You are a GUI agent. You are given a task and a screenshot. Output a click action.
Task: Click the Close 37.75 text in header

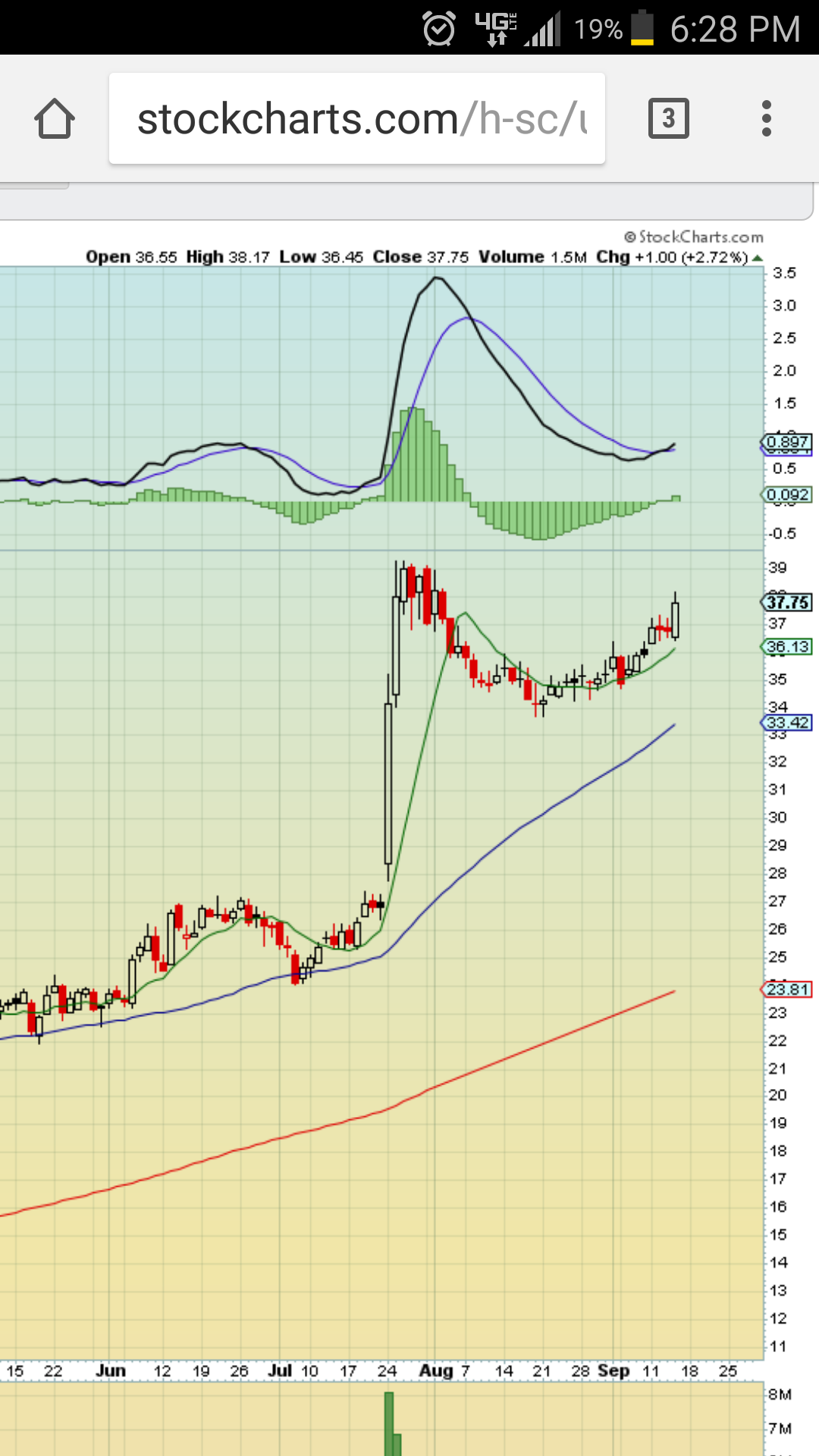click(421, 257)
